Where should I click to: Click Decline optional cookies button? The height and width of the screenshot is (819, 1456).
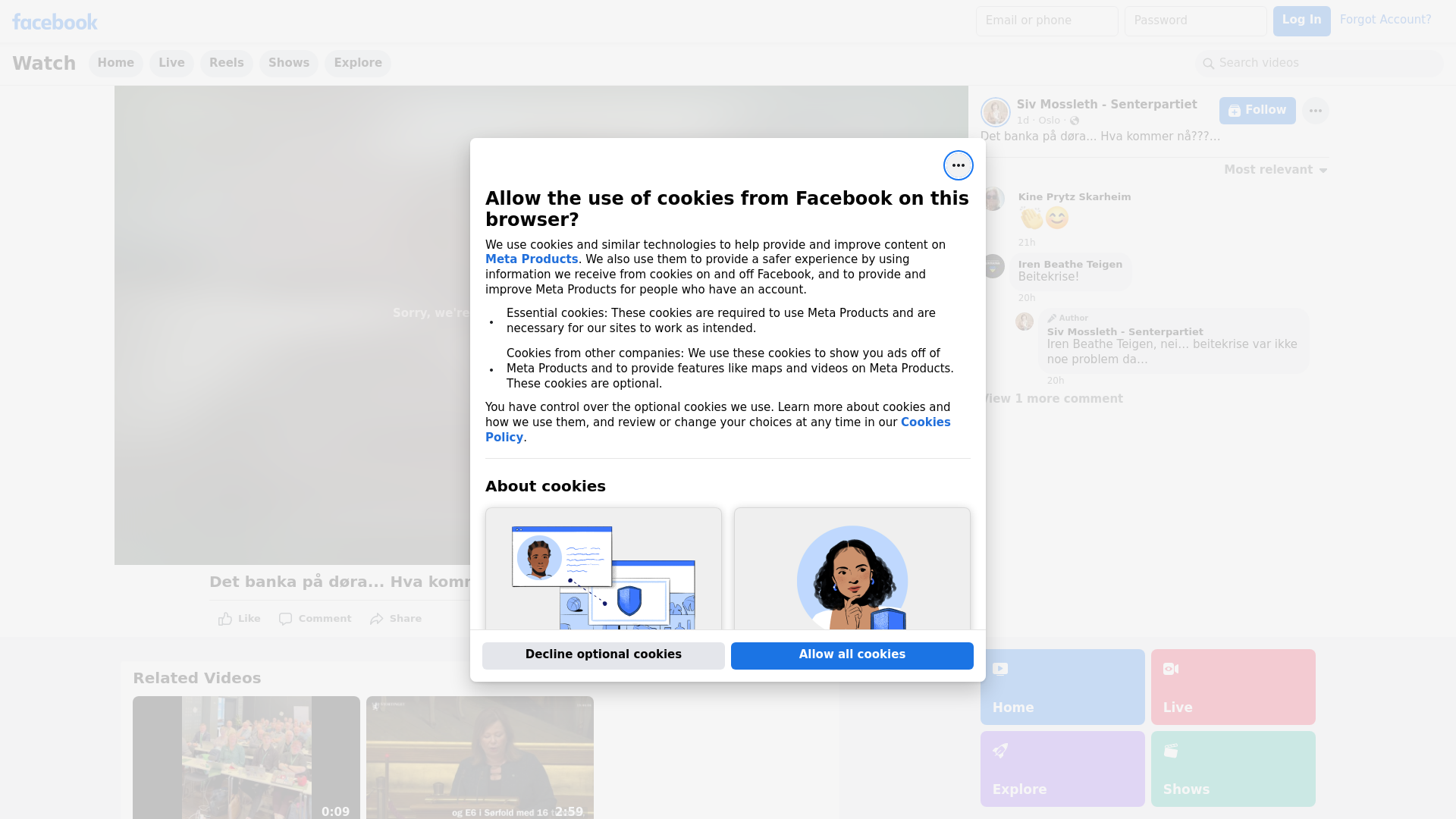pos(603,655)
